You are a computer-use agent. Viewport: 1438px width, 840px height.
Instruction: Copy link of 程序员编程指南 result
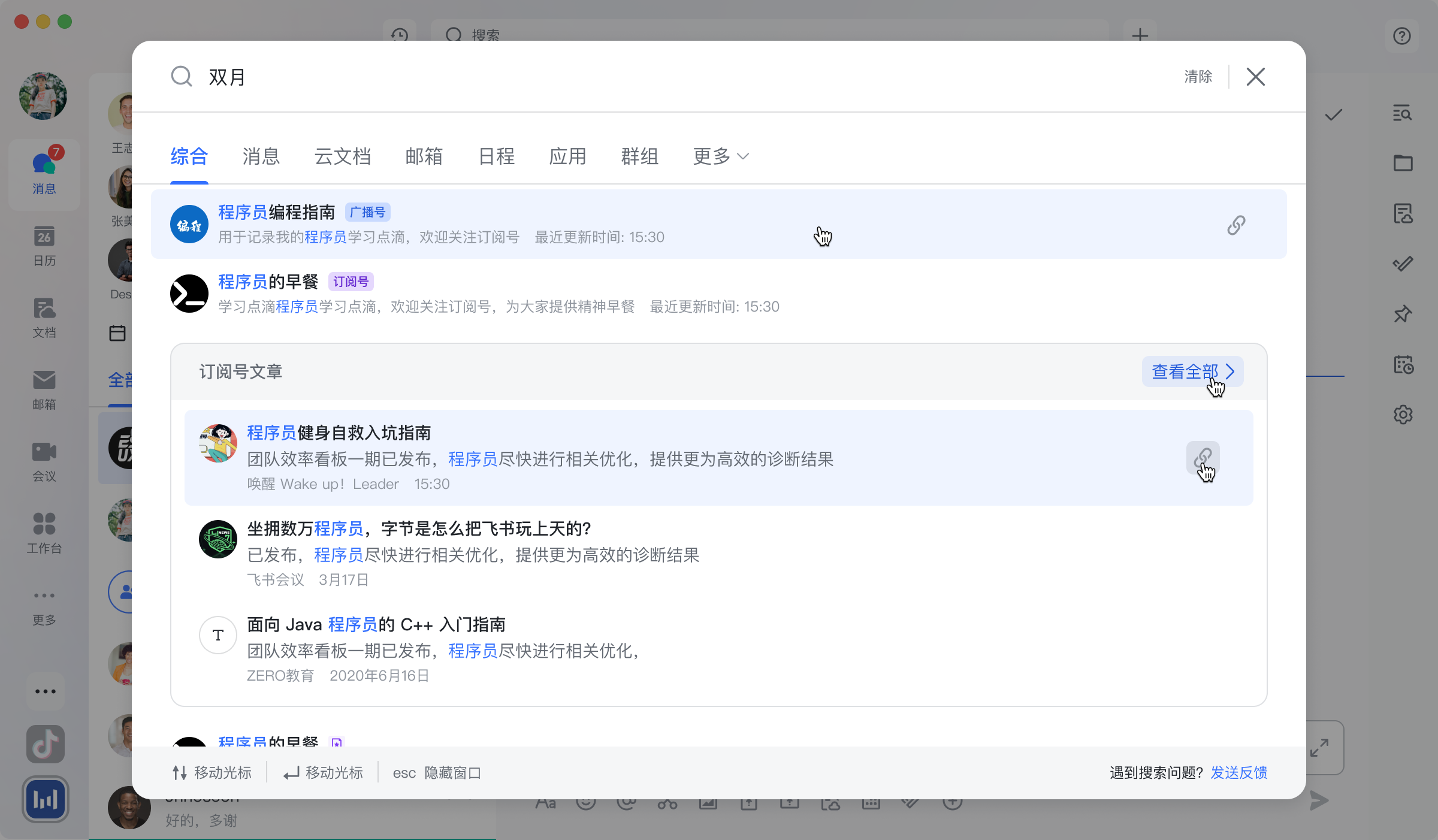(x=1236, y=225)
